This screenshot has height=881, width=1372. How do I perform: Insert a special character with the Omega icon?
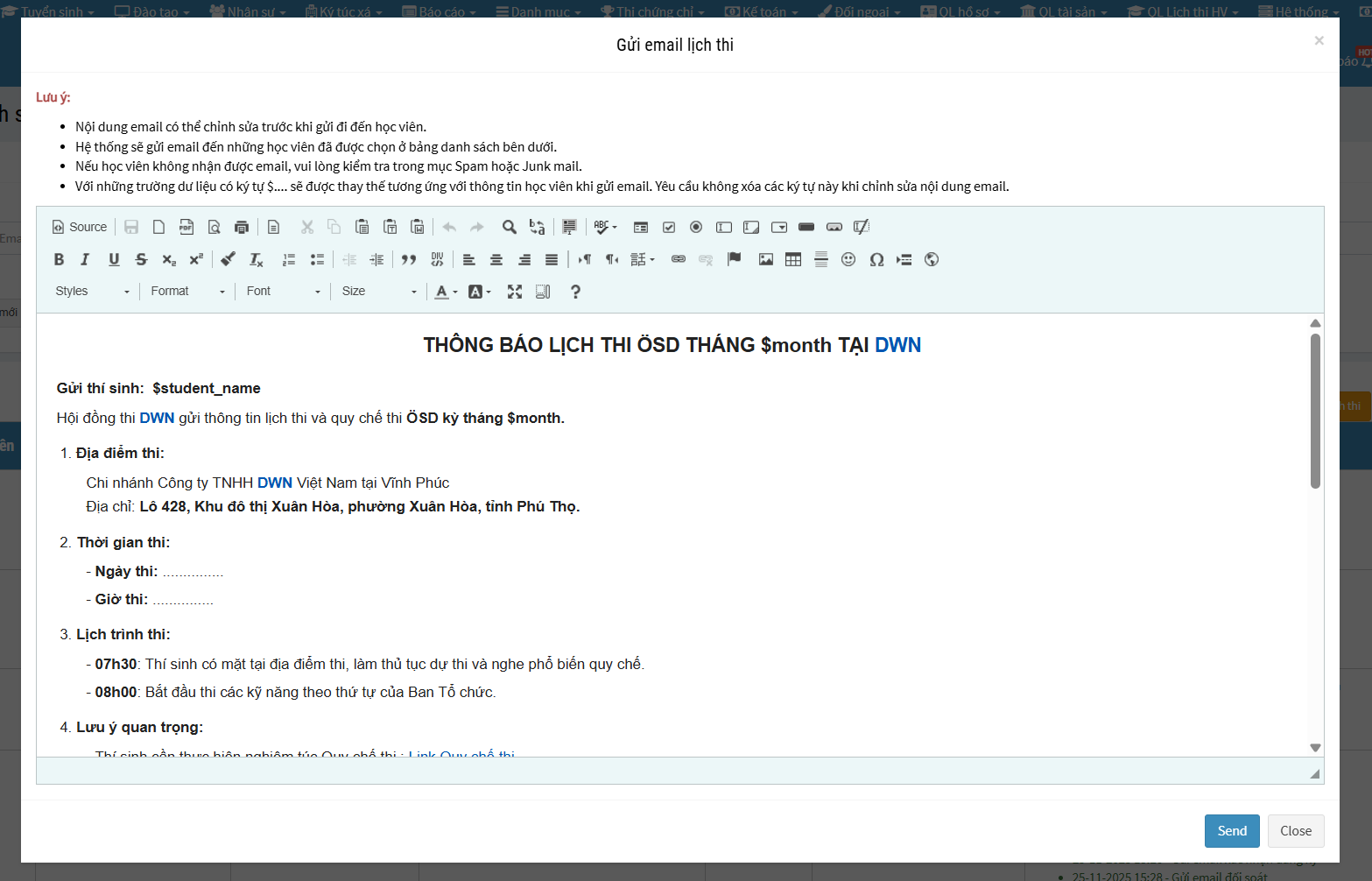tap(876, 259)
